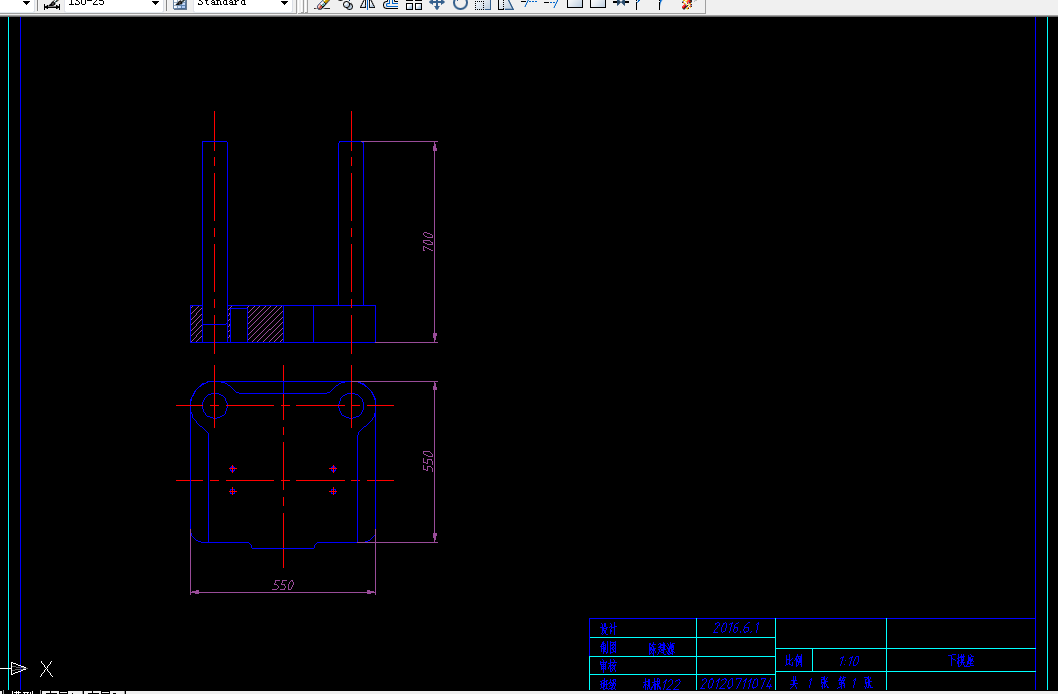Click the date 2016.6.1 in title block
The width and height of the screenshot is (1058, 694).
point(736,628)
